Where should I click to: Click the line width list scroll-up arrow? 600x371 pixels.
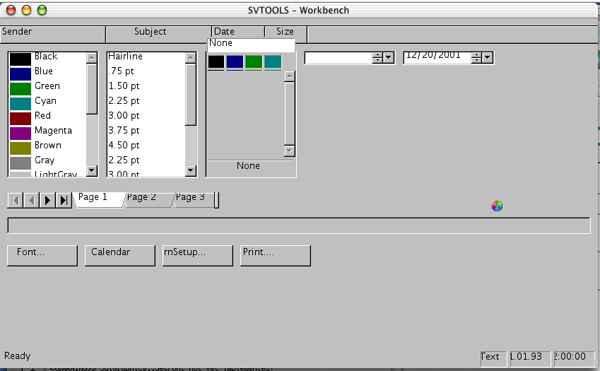click(x=190, y=58)
